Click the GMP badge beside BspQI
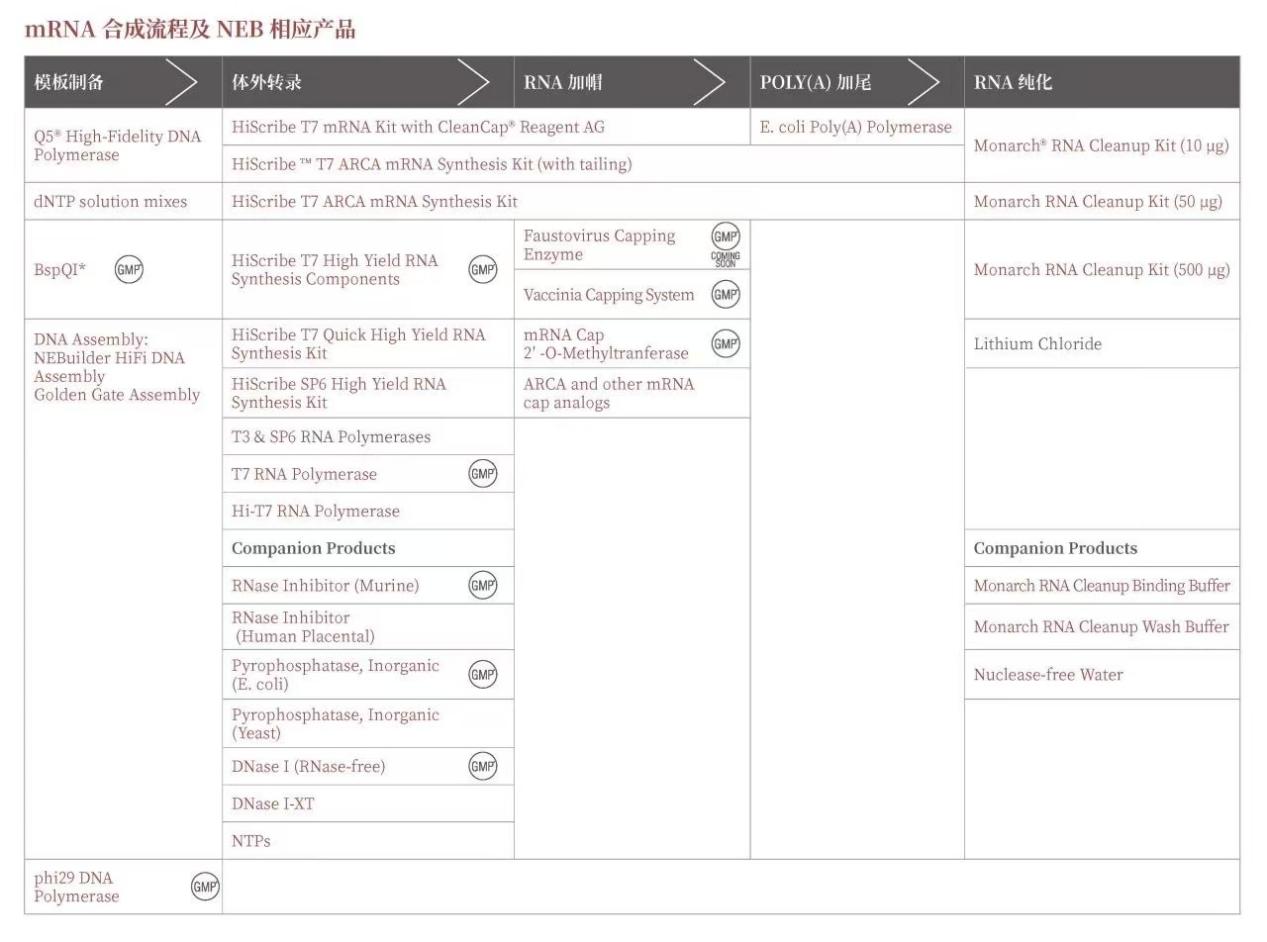The image size is (1267, 942). click(x=129, y=270)
